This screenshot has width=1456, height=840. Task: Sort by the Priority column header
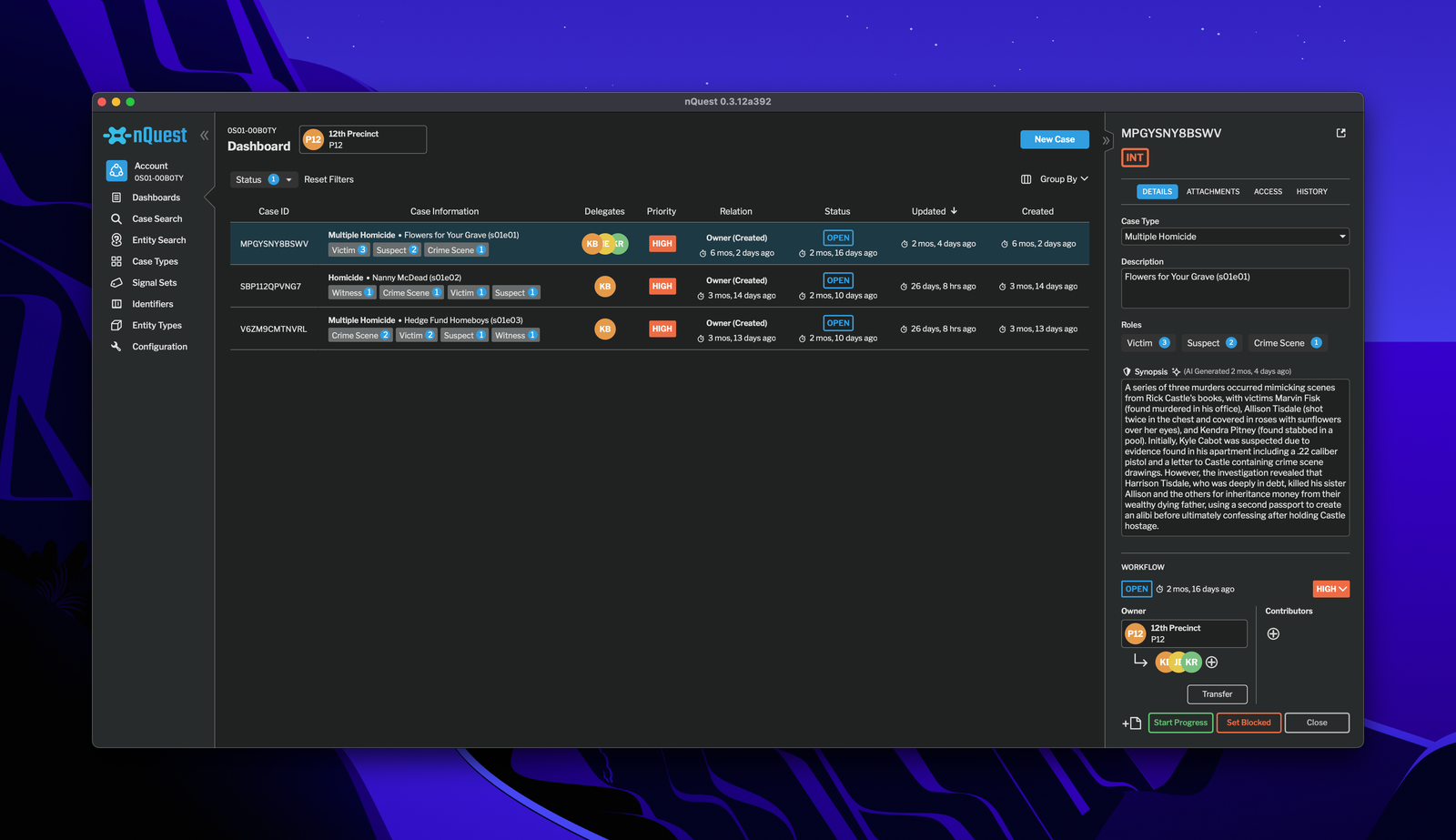[x=662, y=211]
